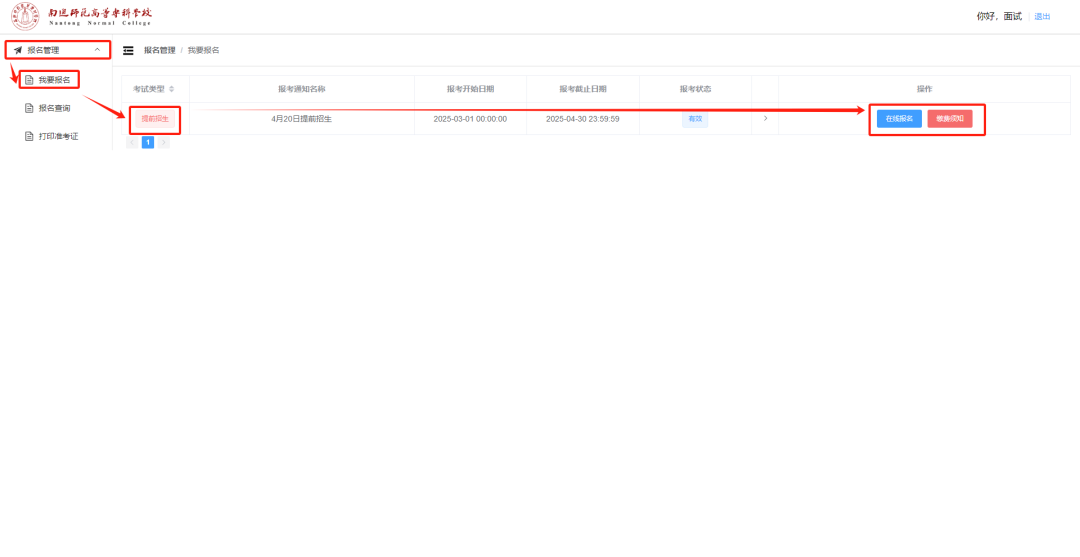Go to previous page with left arrow

(132, 143)
